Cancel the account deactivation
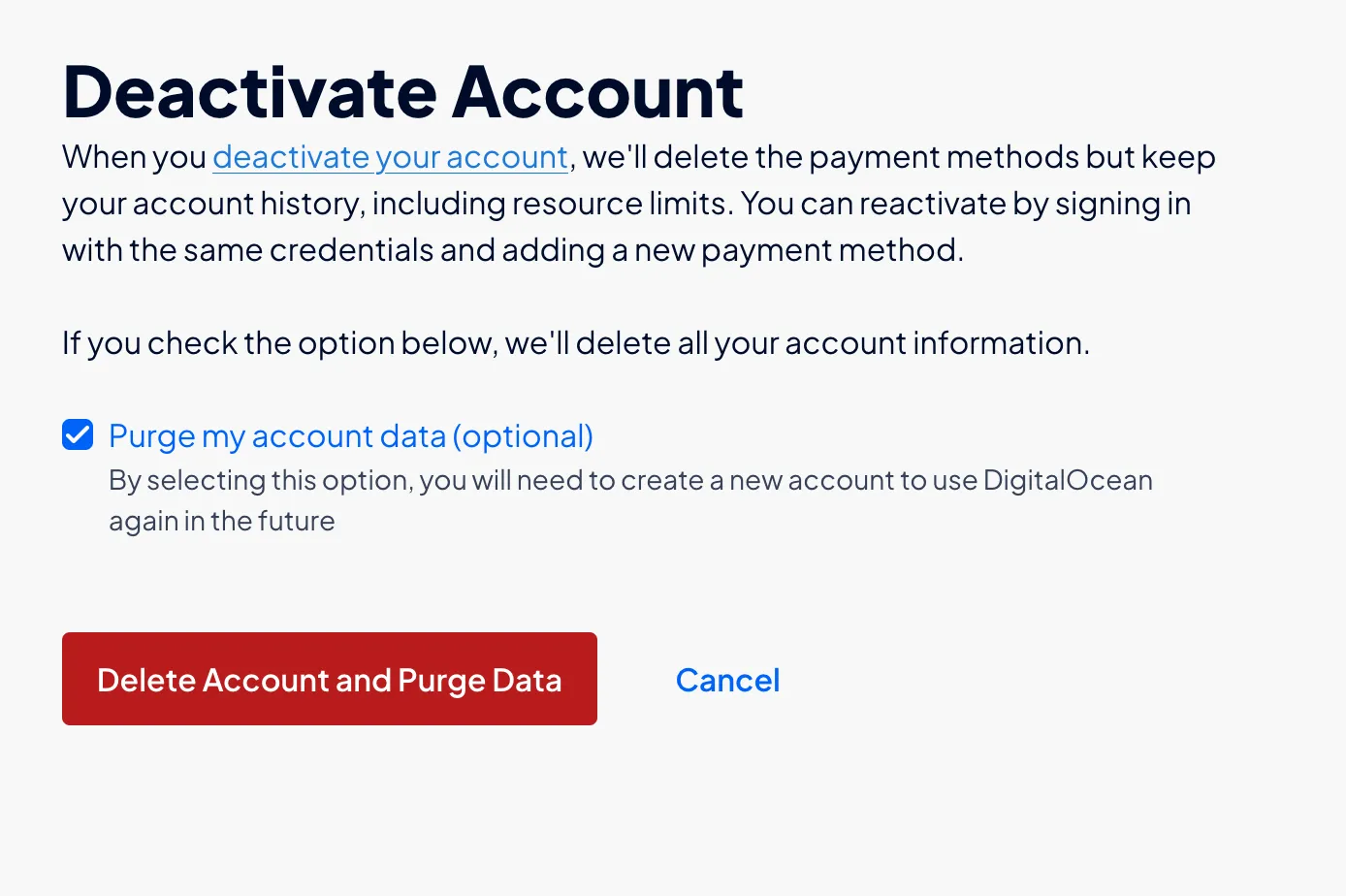1346x896 pixels. tap(727, 680)
